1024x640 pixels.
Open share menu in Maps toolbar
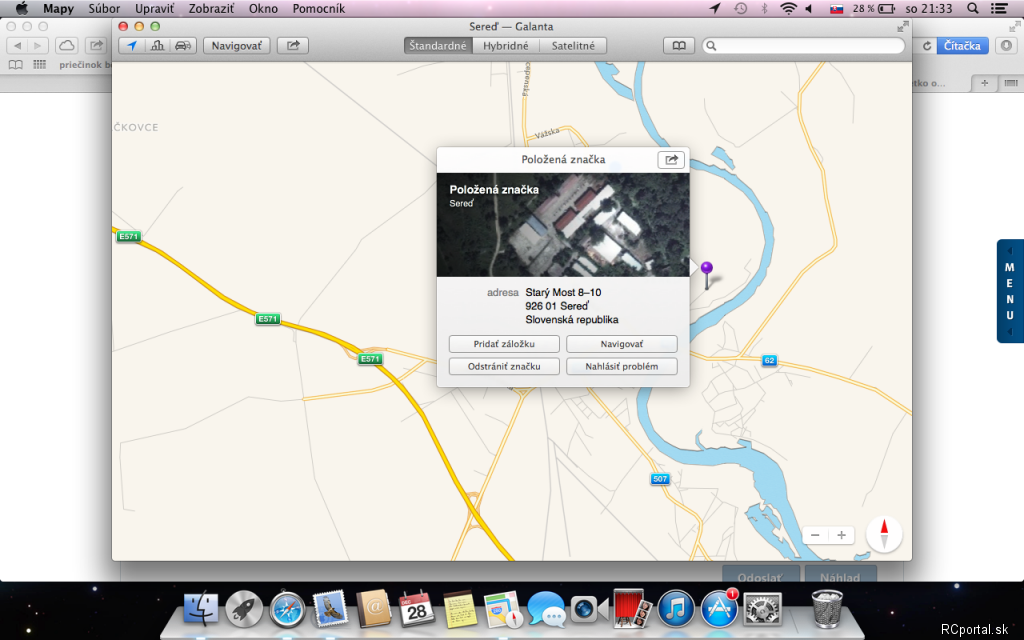point(293,46)
